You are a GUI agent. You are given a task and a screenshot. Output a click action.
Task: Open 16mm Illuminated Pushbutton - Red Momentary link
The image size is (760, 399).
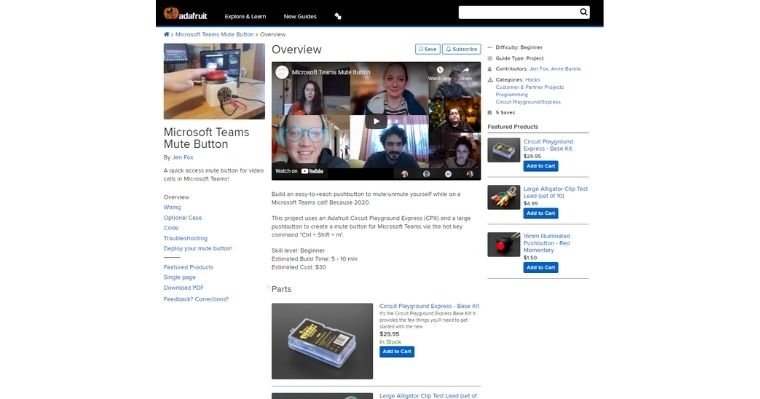coord(547,243)
